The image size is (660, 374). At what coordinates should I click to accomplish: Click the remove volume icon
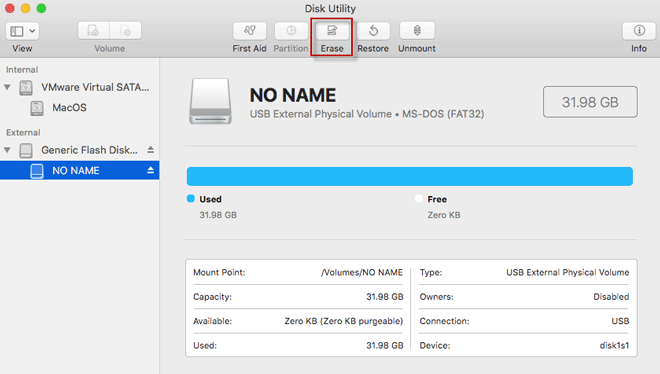[x=125, y=31]
